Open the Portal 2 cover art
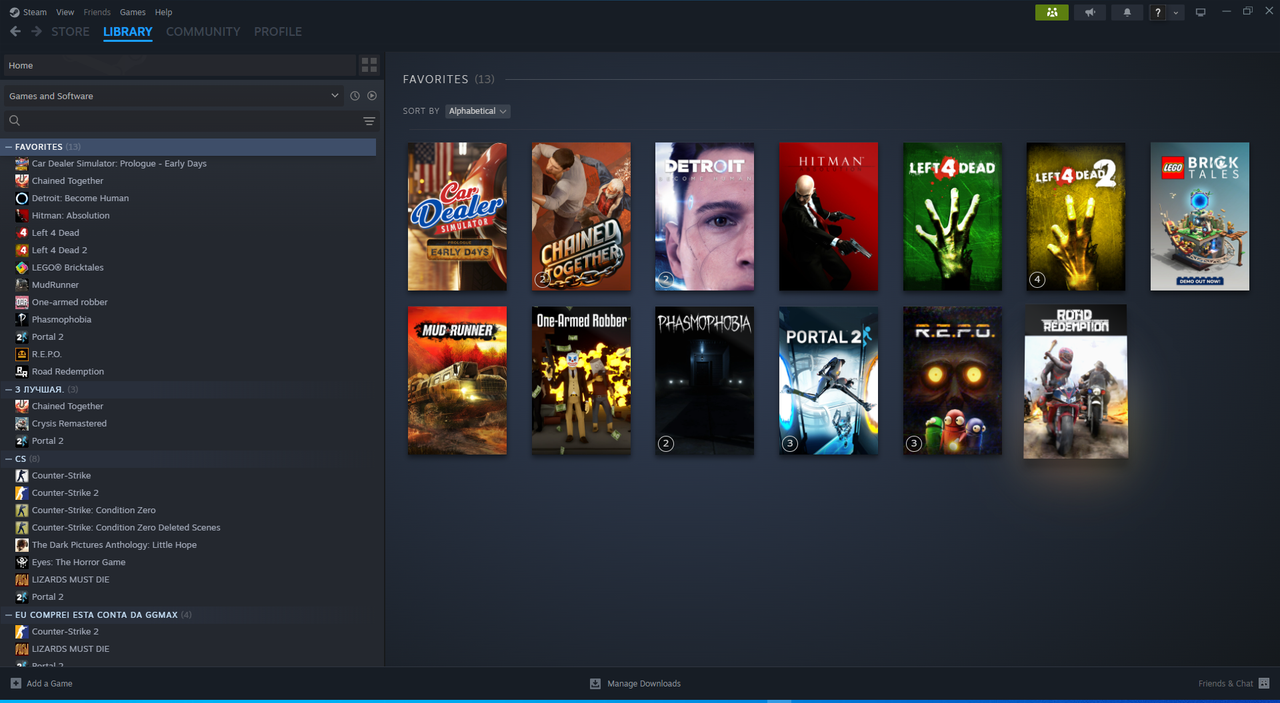Screen dimensions: 1280x703 (828, 381)
